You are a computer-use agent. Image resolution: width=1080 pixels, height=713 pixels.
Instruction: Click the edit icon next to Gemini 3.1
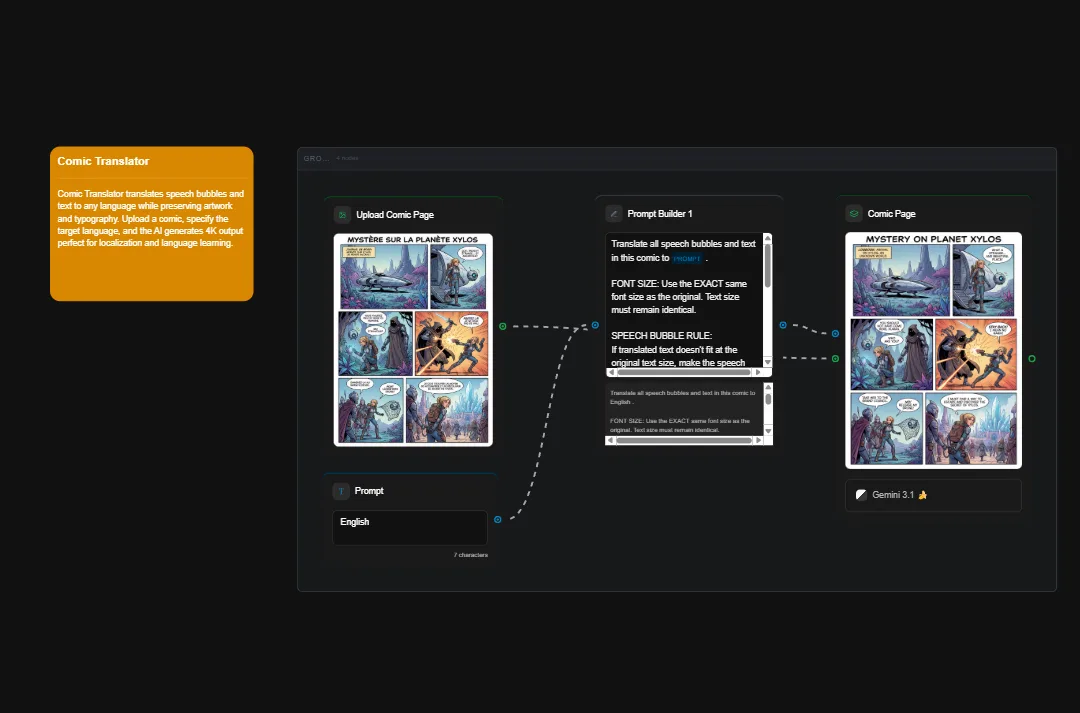click(x=861, y=494)
